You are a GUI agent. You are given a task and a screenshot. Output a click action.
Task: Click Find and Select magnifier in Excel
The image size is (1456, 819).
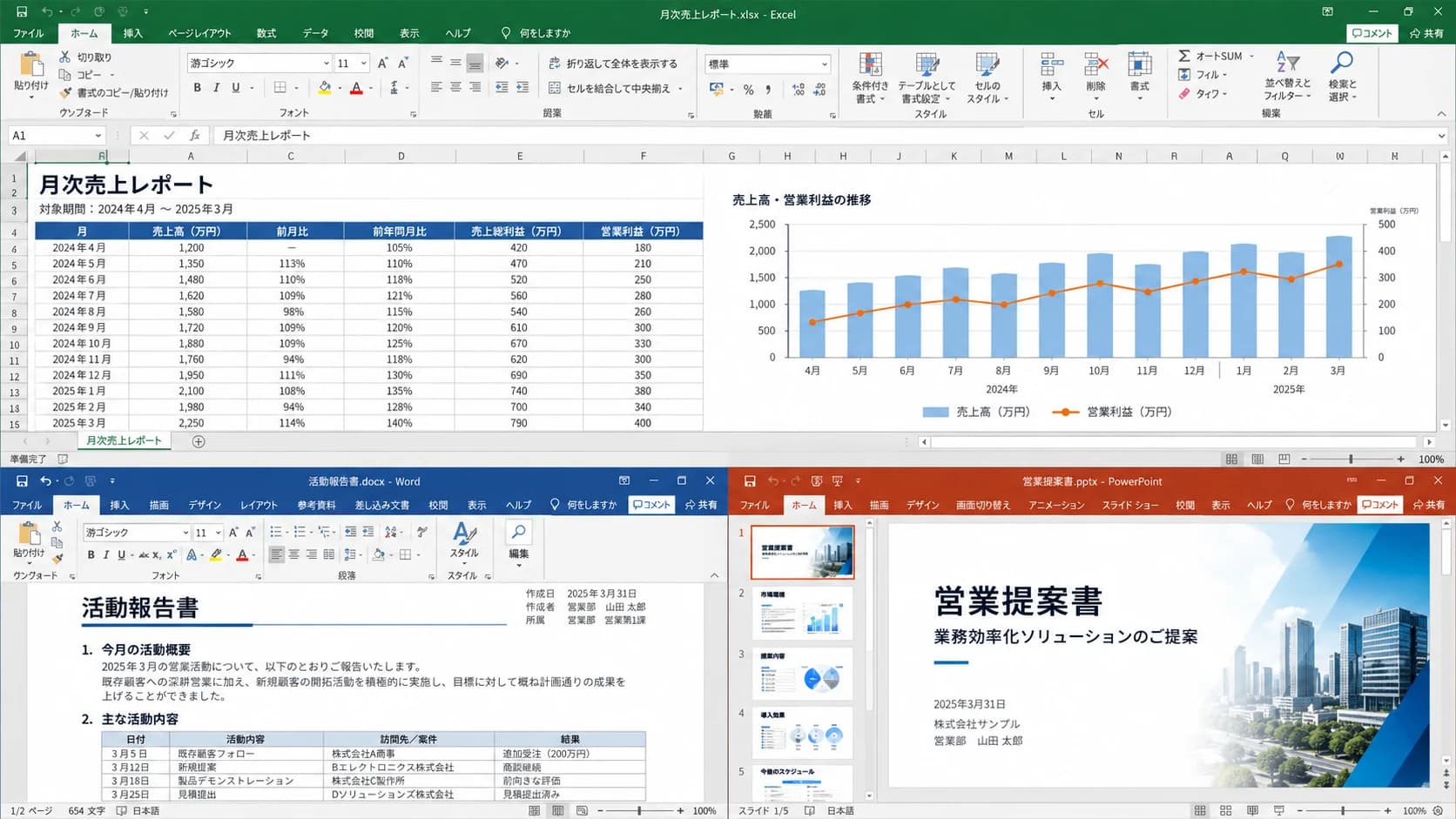(x=1342, y=63)
